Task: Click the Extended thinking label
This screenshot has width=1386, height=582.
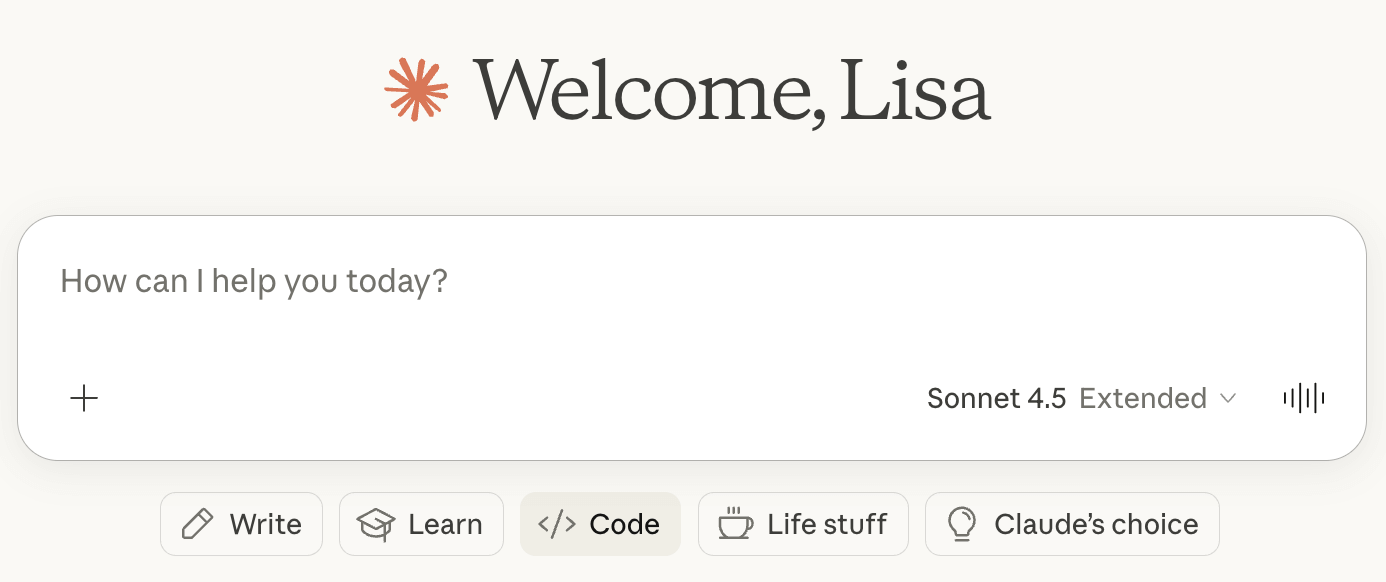Action: point(1143,399)
